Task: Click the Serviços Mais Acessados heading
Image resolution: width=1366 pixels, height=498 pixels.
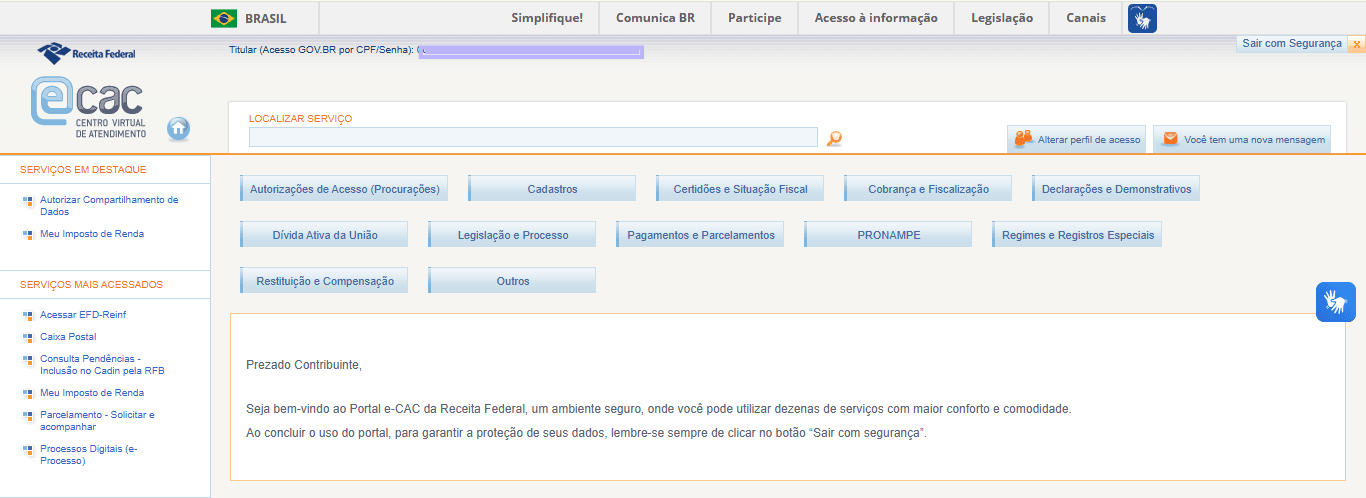Action: pyautogui.click(x=91, y=285)
